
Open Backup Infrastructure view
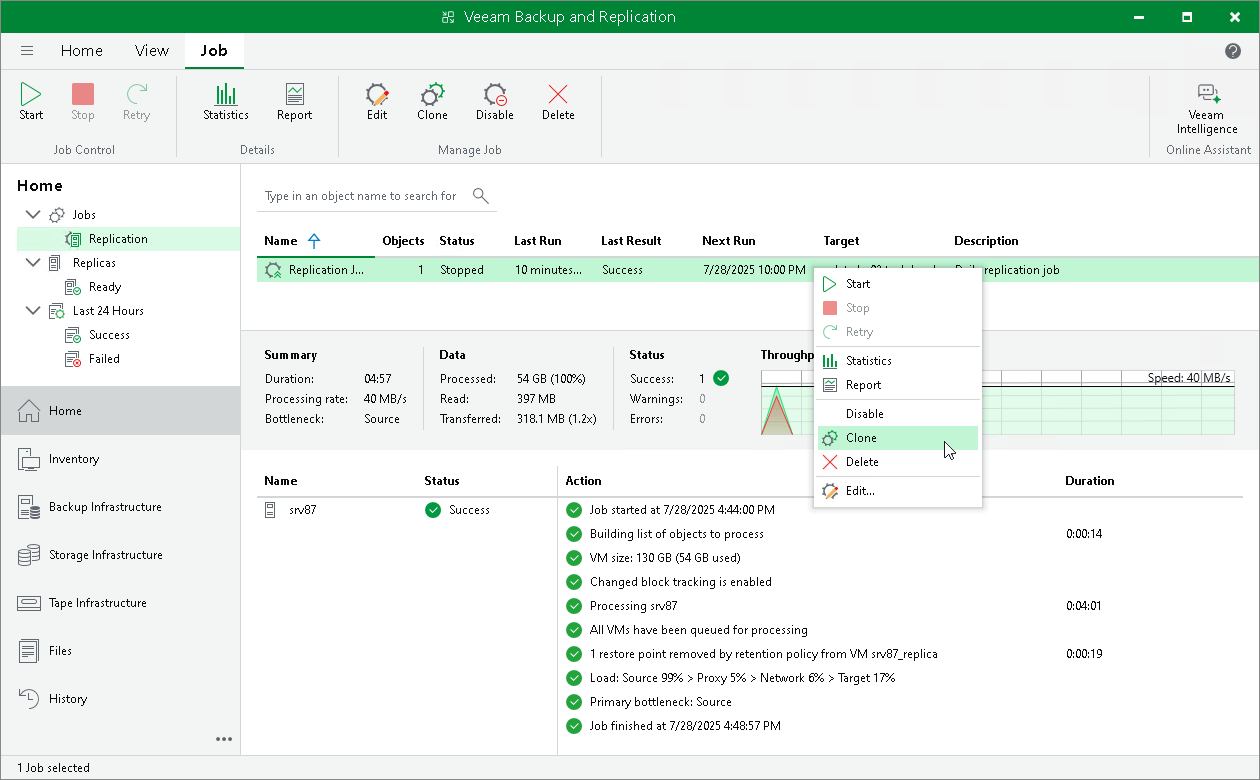coord(120,507)
